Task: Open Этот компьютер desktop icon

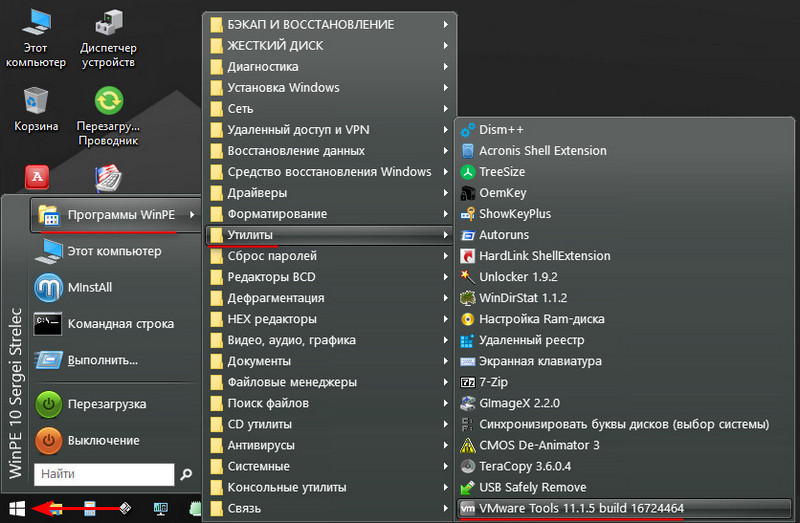Action: pos(36,39)
